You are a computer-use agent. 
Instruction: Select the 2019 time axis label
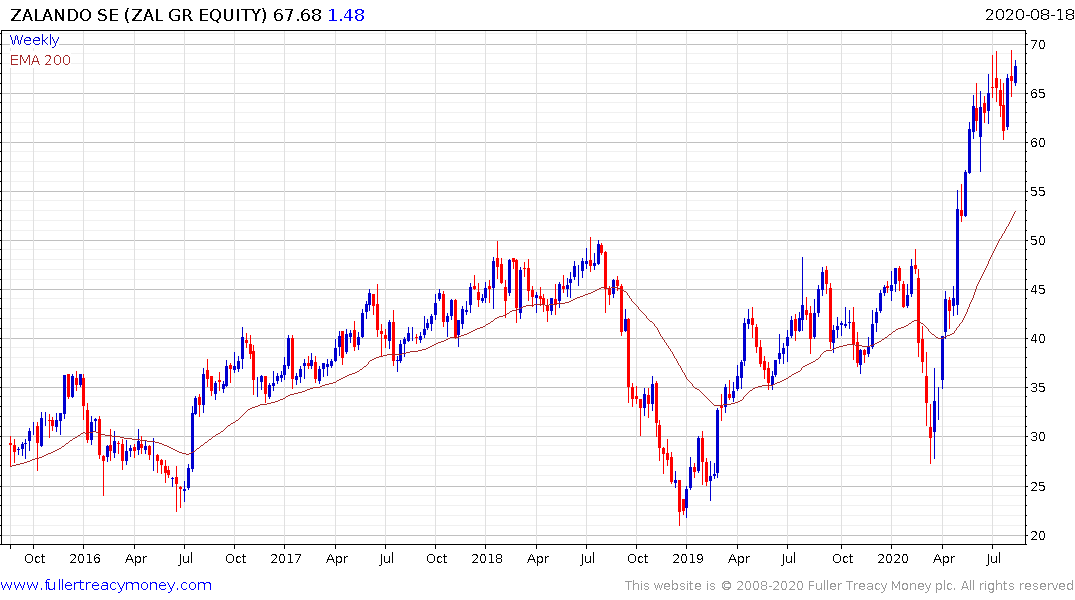pos(688,558)
